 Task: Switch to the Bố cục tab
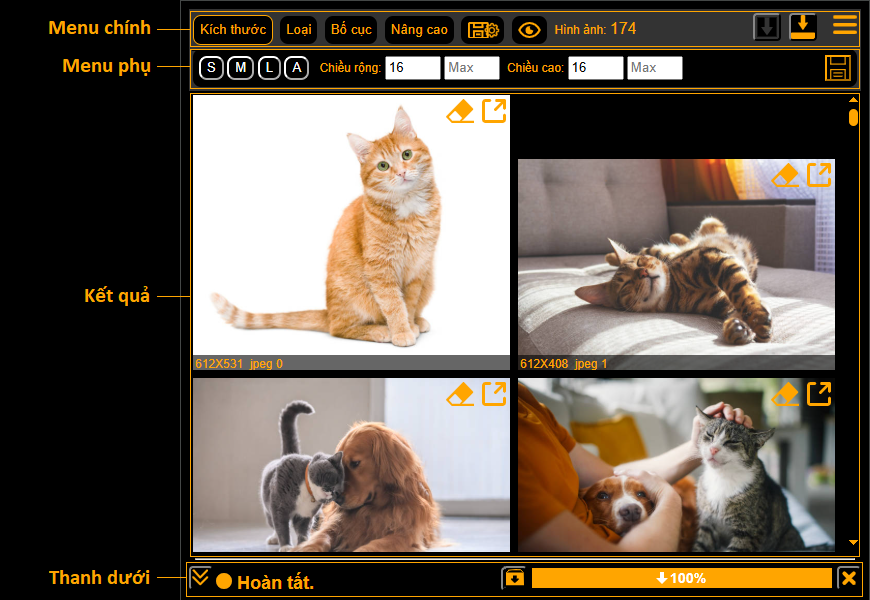(x=351, y=30)
